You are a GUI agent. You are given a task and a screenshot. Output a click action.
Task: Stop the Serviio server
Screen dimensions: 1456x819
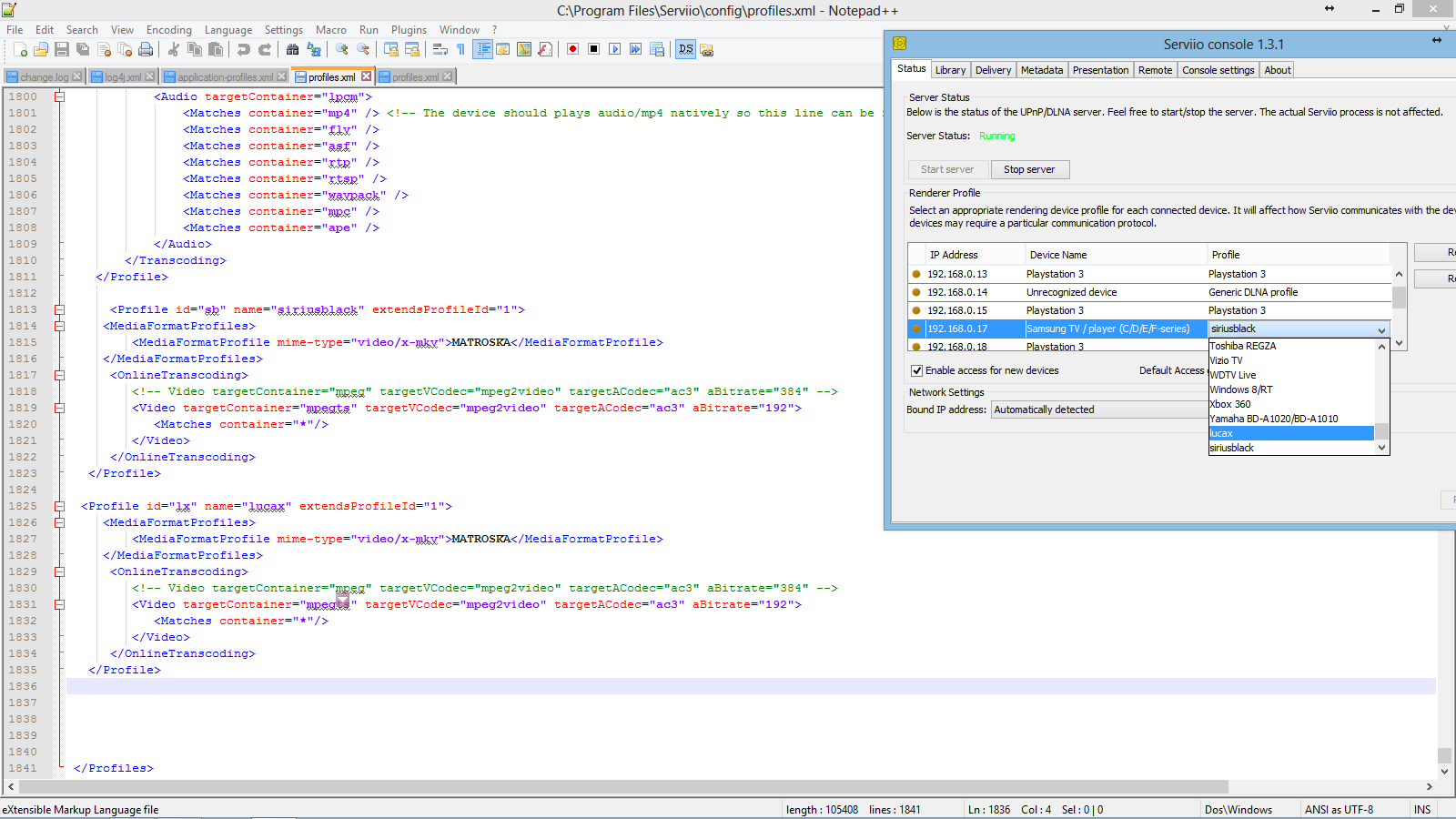tap(1029, 169)
